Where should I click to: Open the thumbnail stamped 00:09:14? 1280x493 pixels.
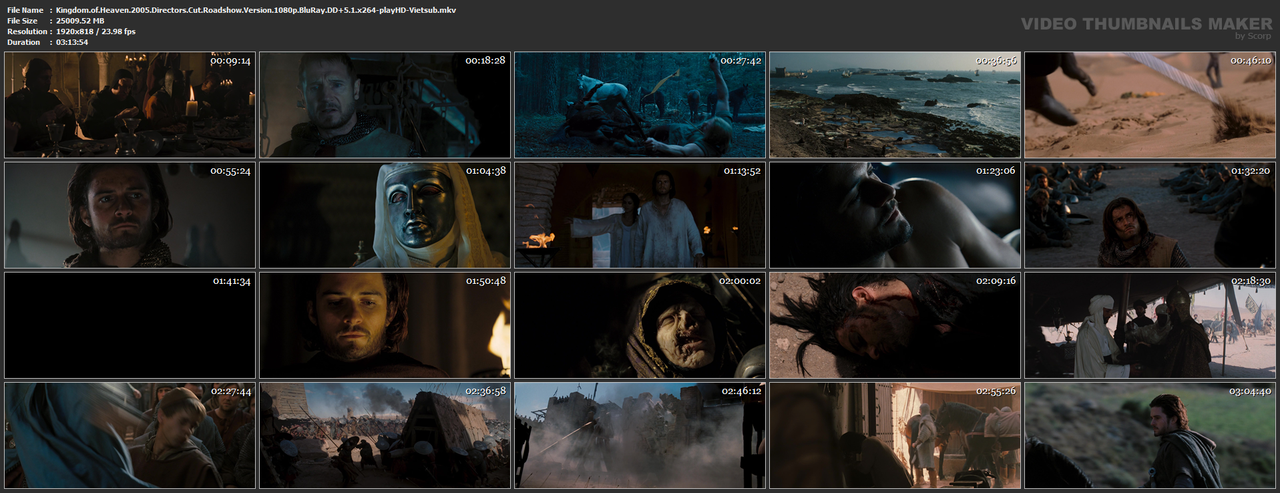[x=130, y=105]
